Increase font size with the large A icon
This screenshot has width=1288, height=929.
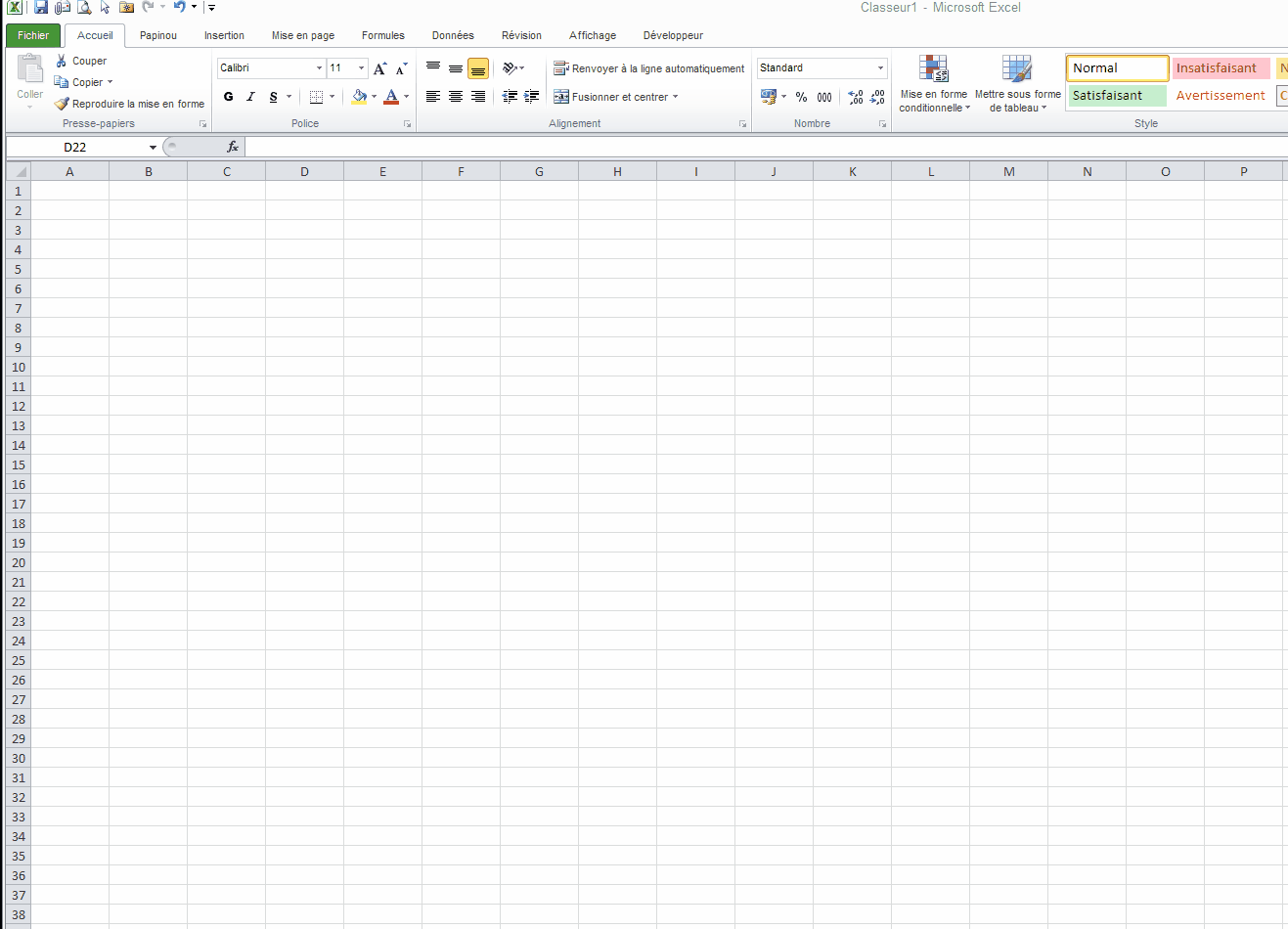click(379, 68)
